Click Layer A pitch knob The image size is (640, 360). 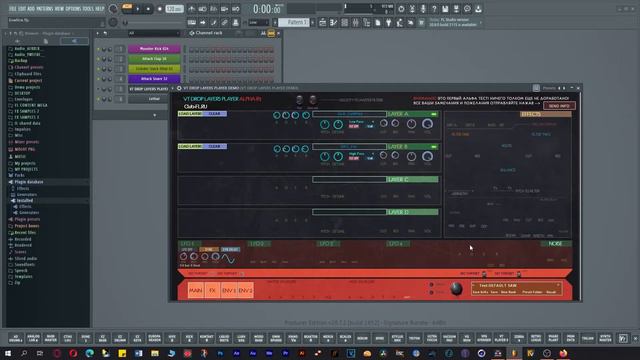coord(325,124)
